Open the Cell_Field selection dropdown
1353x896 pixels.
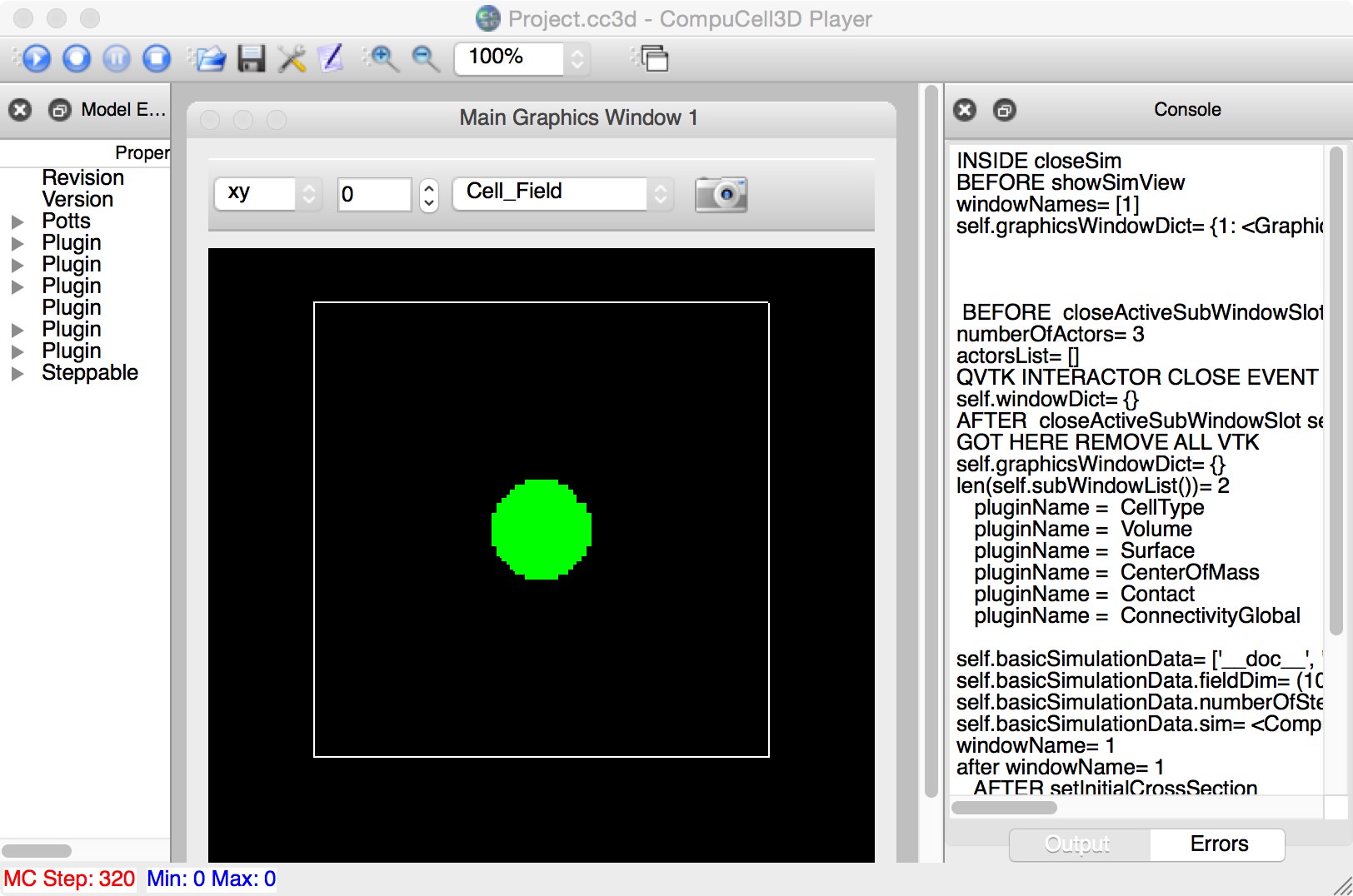coord(562,194)
